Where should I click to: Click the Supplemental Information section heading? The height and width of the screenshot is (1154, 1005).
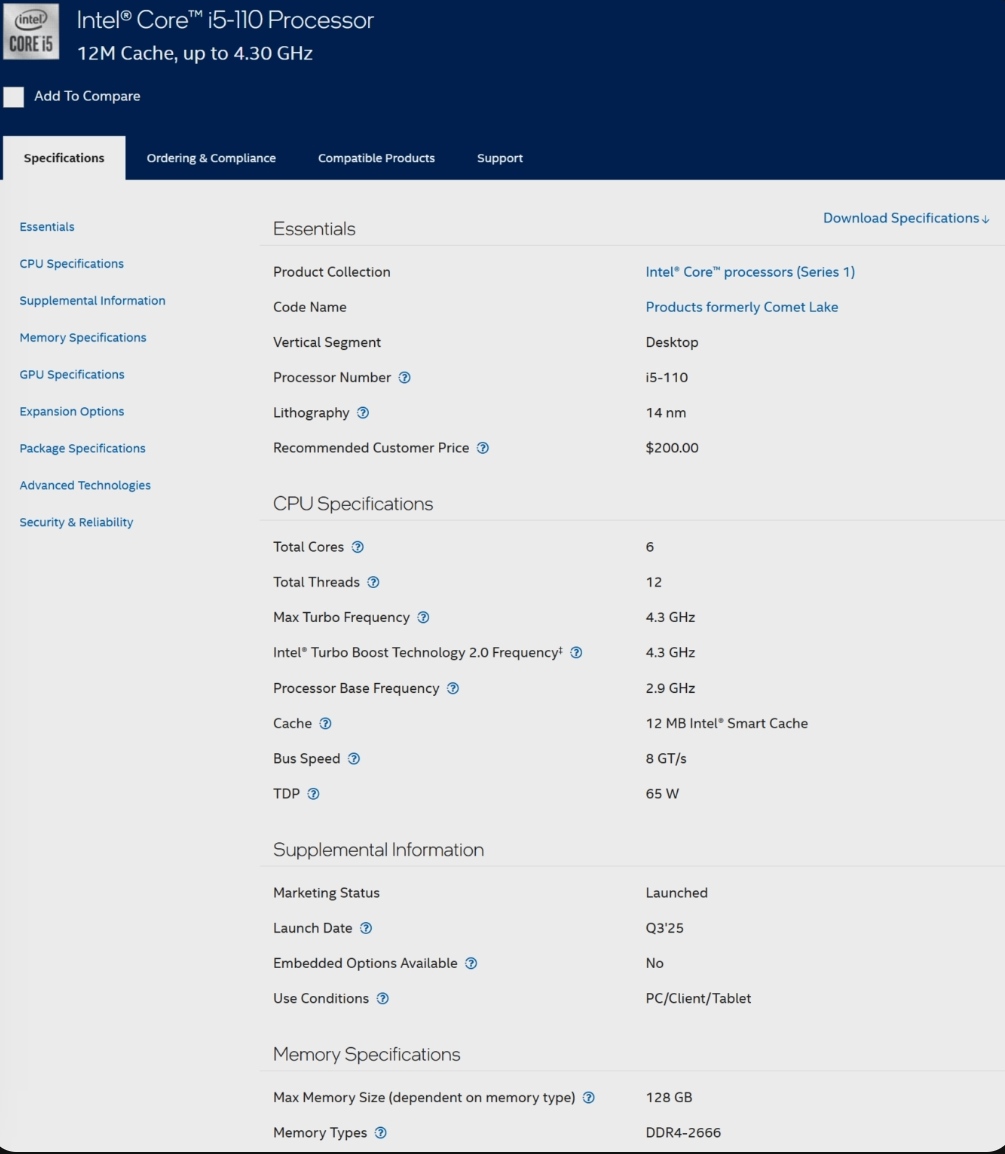coord(378,850)
